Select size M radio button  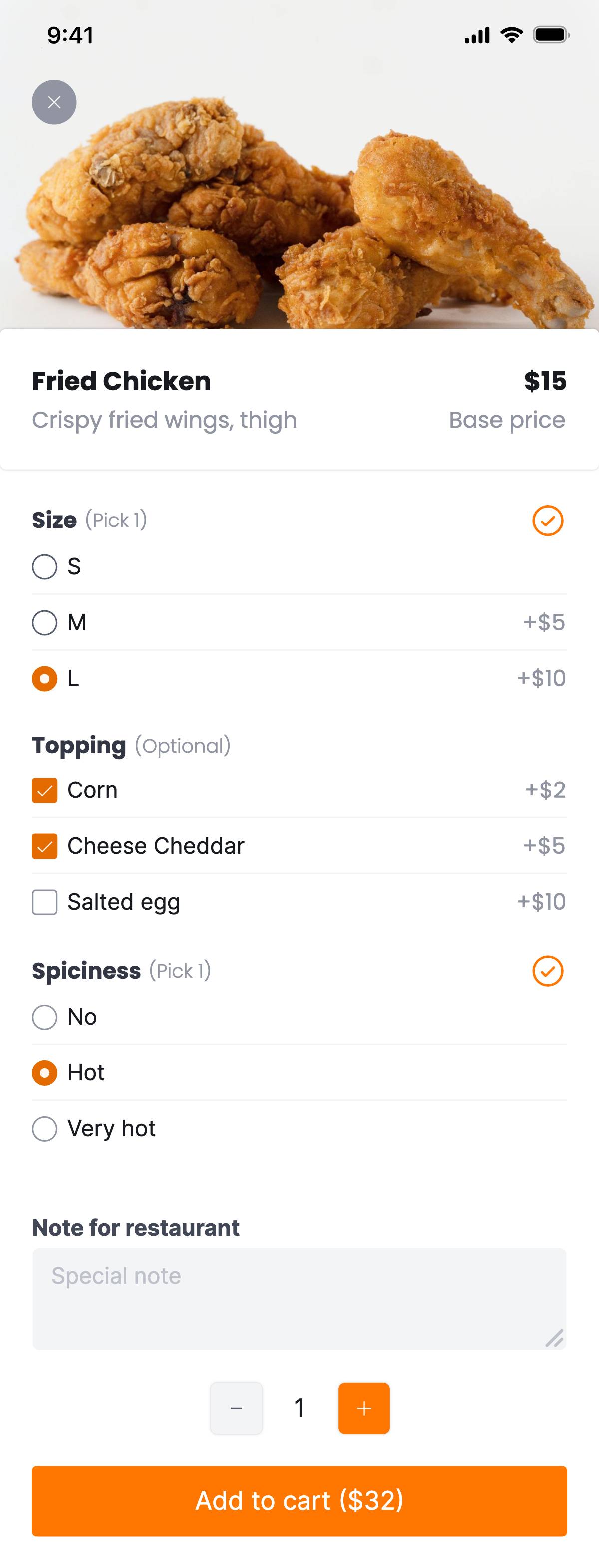tap(44, 623)
